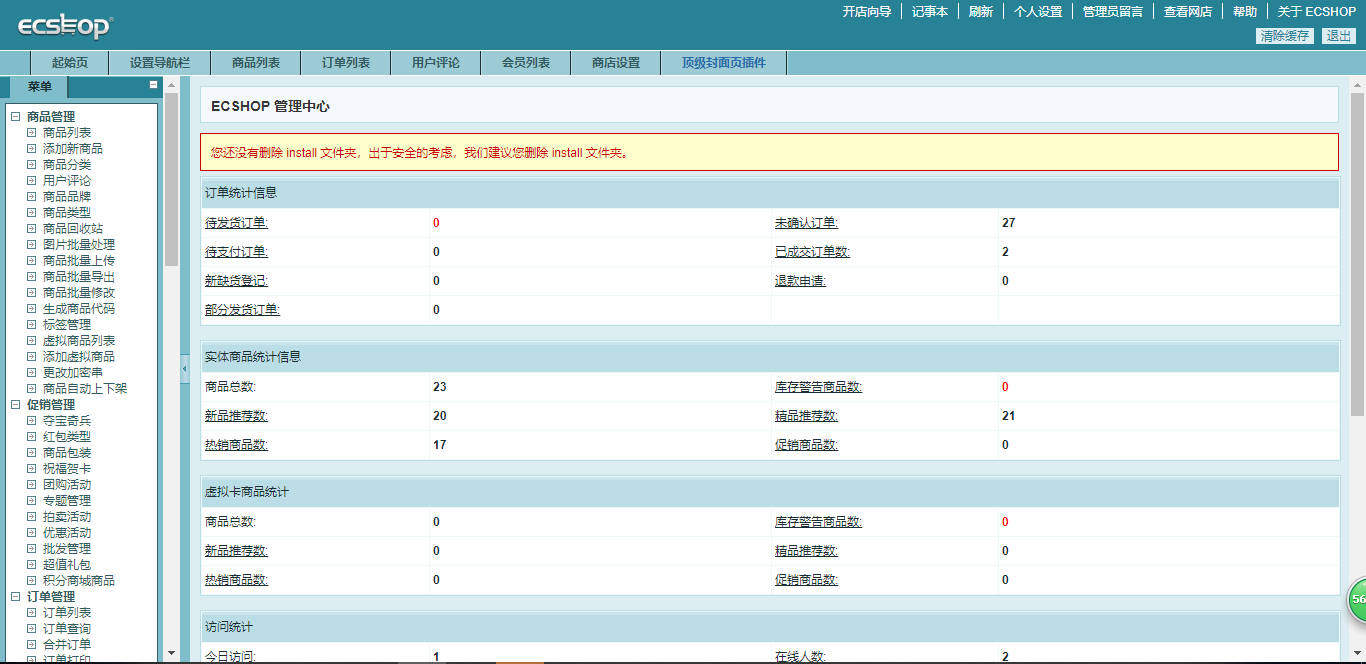Open the 开店向导 wizard
Viewport: 1366px width, 664px height.
(x=867, y=11)
